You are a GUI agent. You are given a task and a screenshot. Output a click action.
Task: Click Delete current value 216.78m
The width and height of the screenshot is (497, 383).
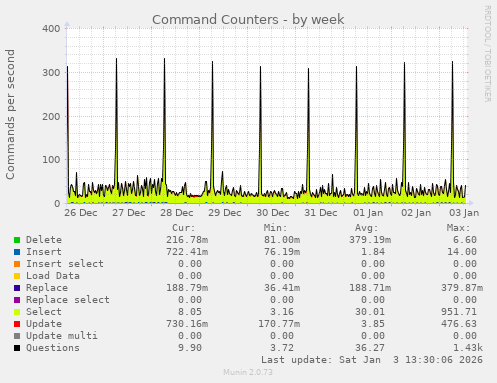187,240
